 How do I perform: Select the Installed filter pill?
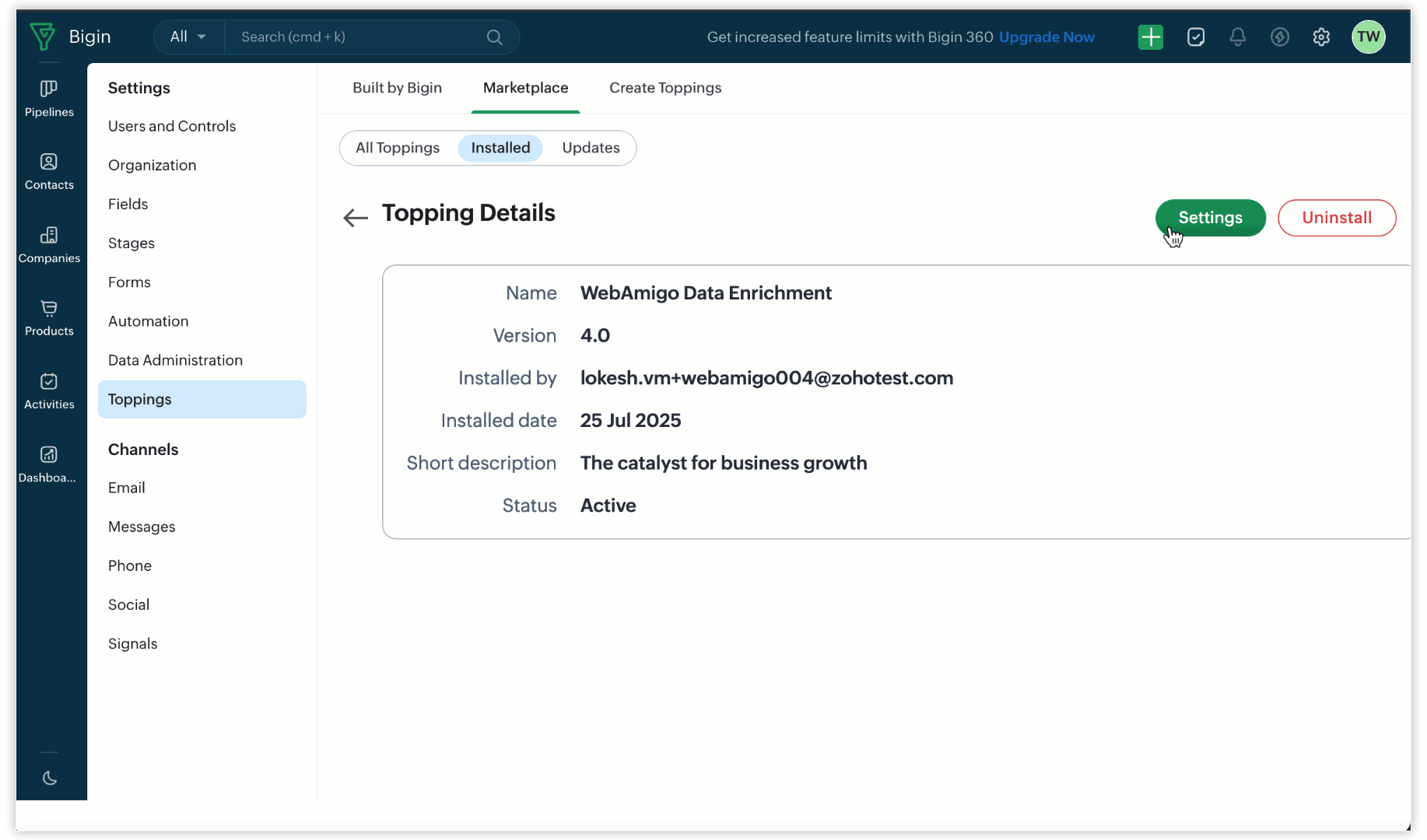500,148
